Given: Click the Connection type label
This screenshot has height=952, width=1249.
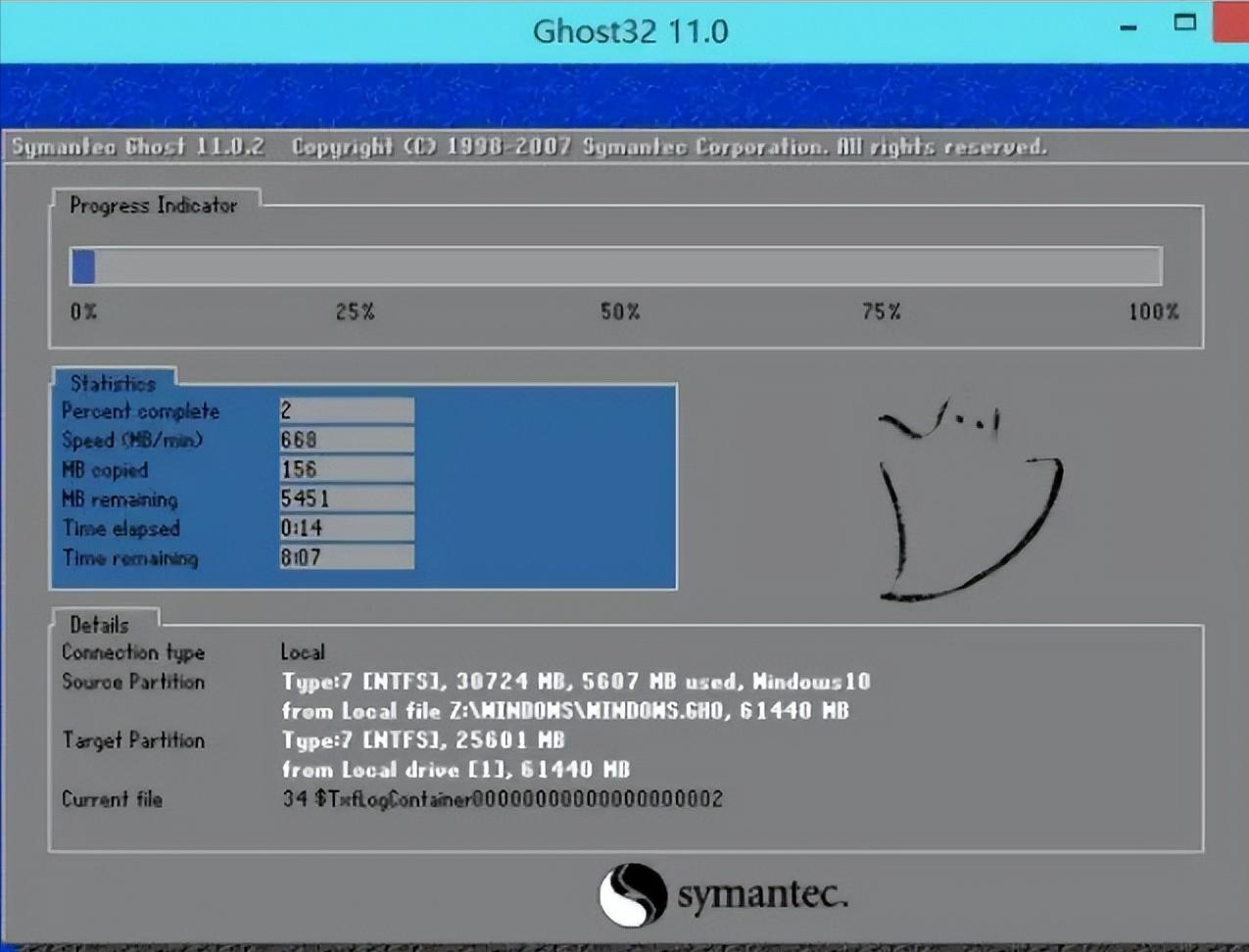Looking at the screenshot, I should tap(133, 652).
